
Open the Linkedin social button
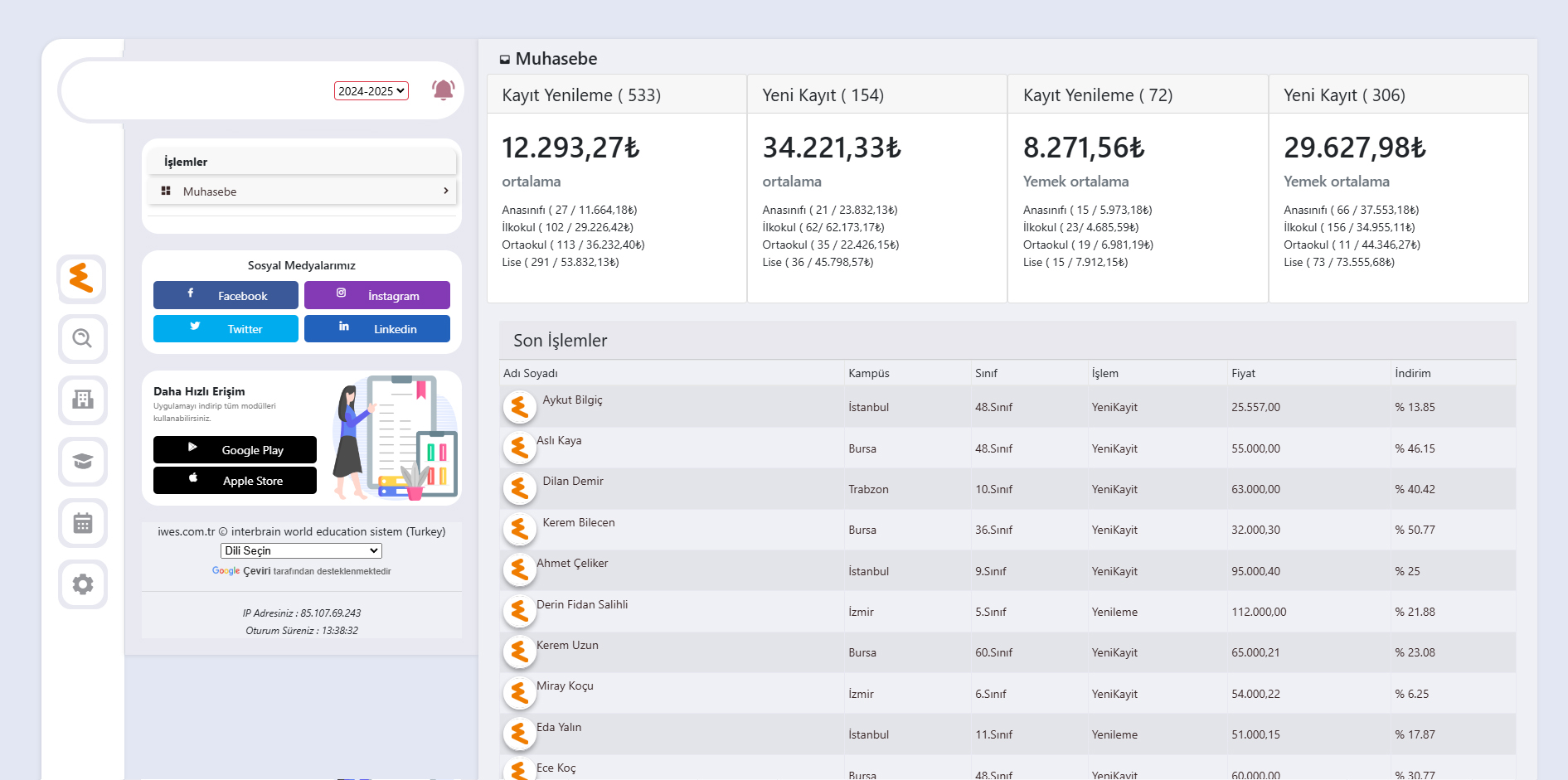point(377,328)
